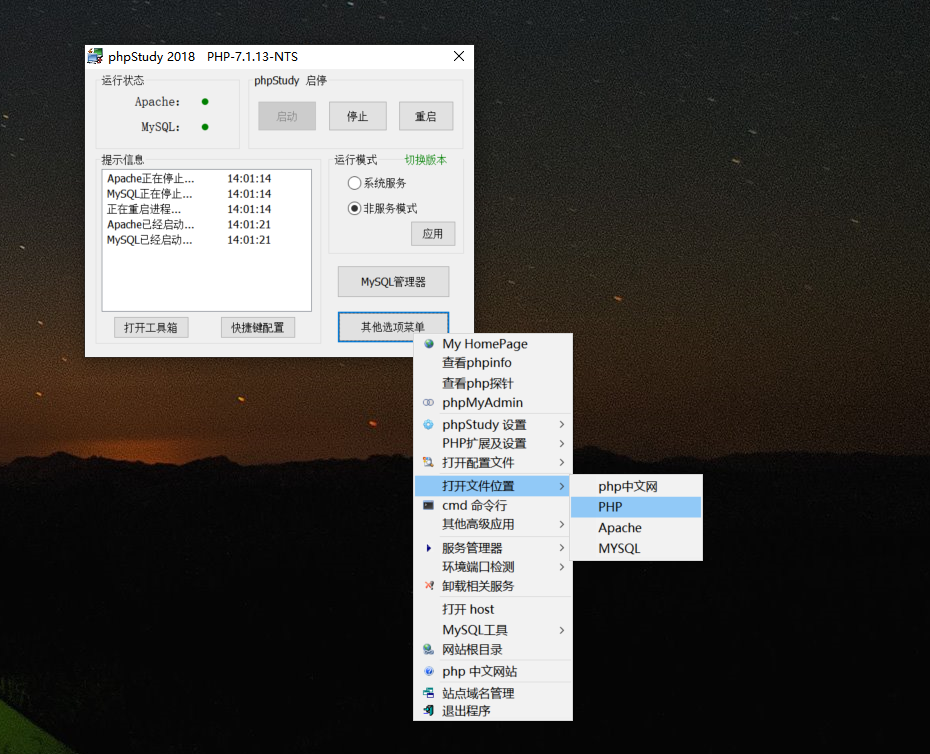930x754 pixels.
Task: Choose 查看php探针 from the menu
Action: [x=493, y=383]
